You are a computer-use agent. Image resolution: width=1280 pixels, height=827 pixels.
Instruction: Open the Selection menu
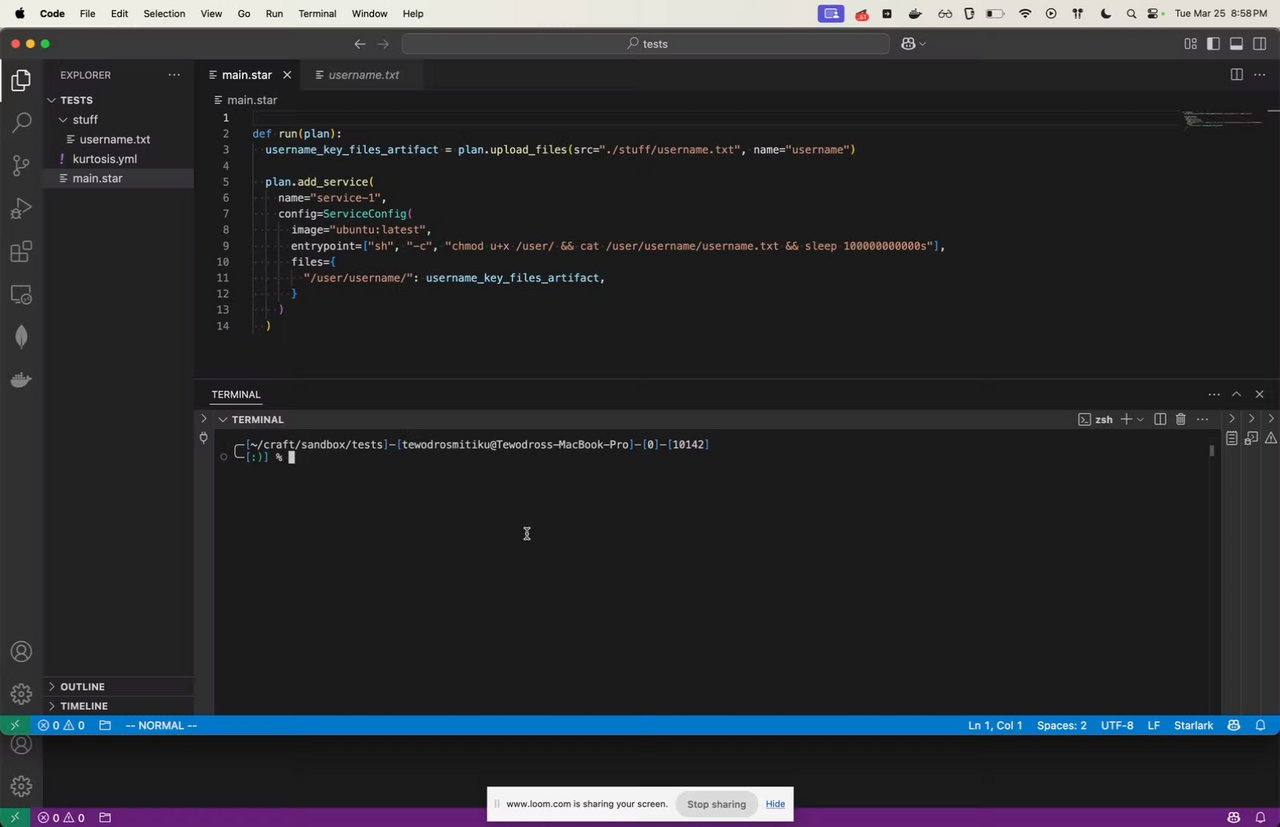tap(164, 14)
